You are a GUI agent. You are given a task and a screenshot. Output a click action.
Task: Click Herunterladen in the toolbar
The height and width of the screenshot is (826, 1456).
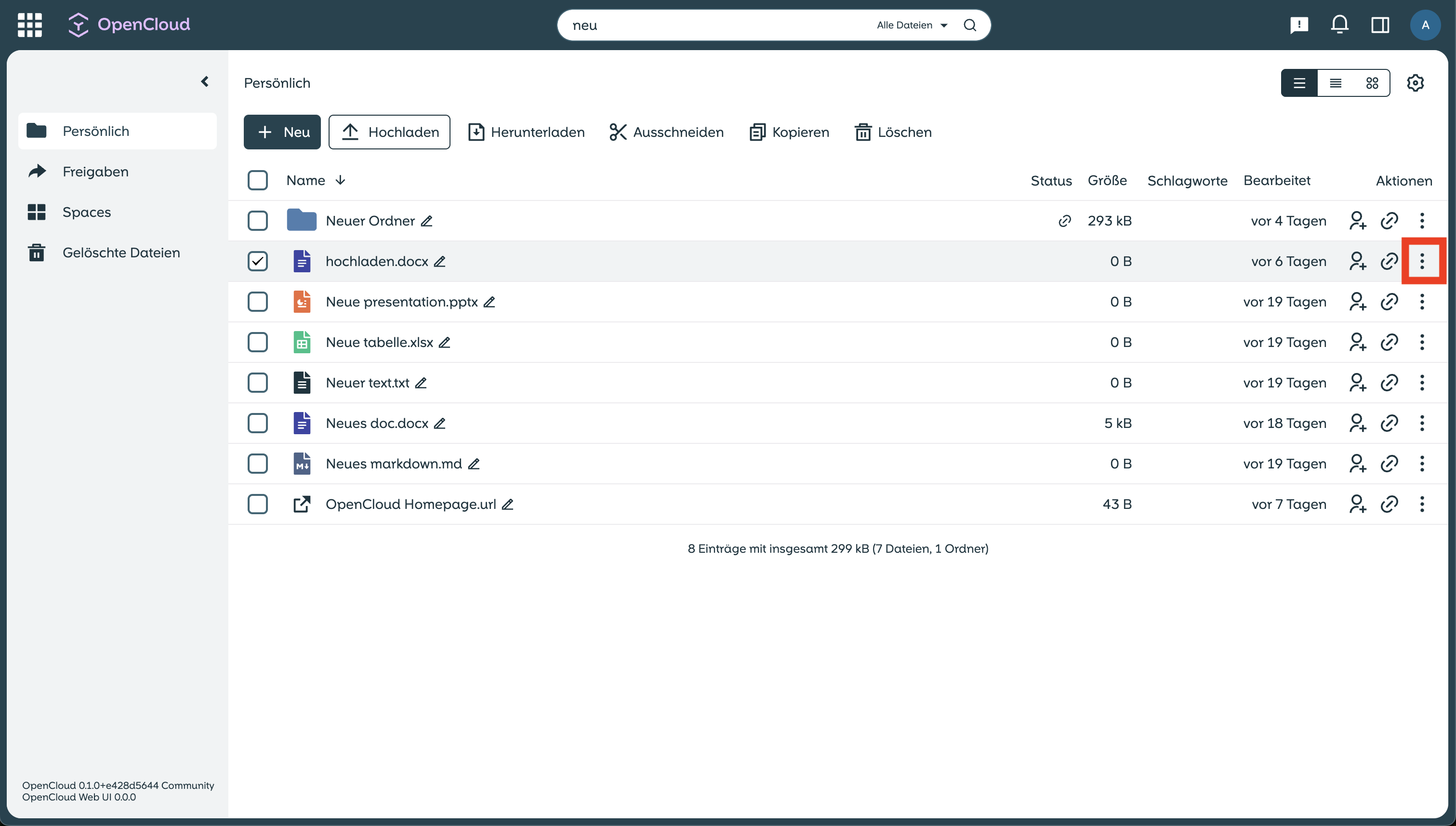(526, 132)
